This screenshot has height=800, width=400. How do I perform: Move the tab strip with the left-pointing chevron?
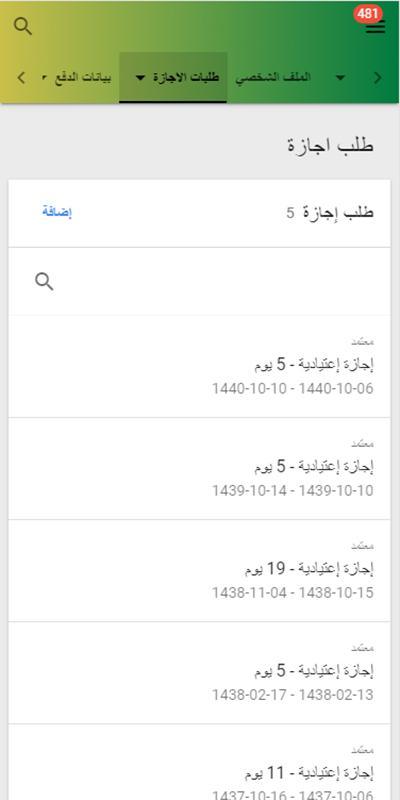tap(21, 78)
